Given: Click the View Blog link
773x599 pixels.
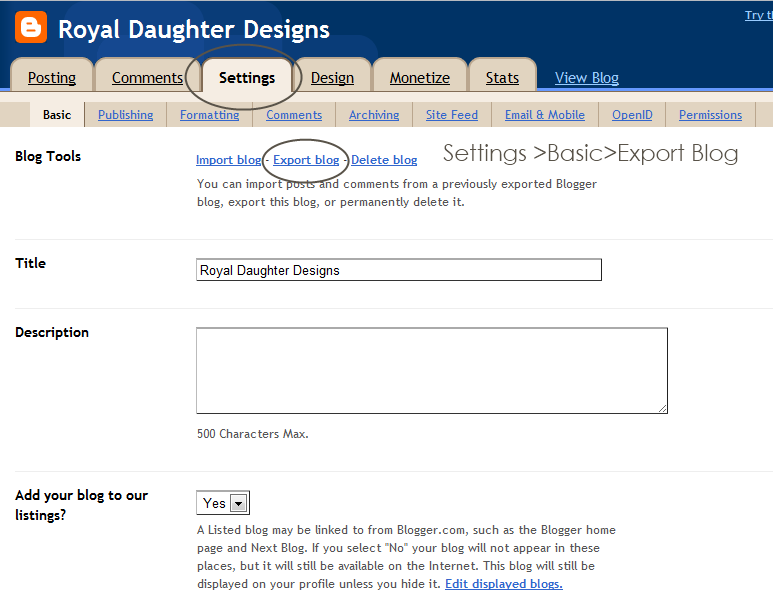Looking at the screenshot, I should pyautogui.click(x=587, y=78).
